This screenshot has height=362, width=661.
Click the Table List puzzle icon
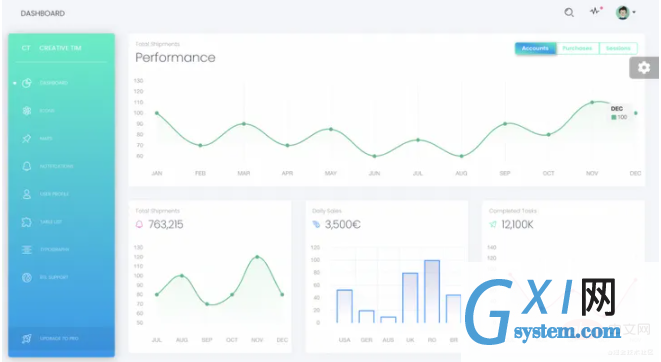tap(27, 222)
